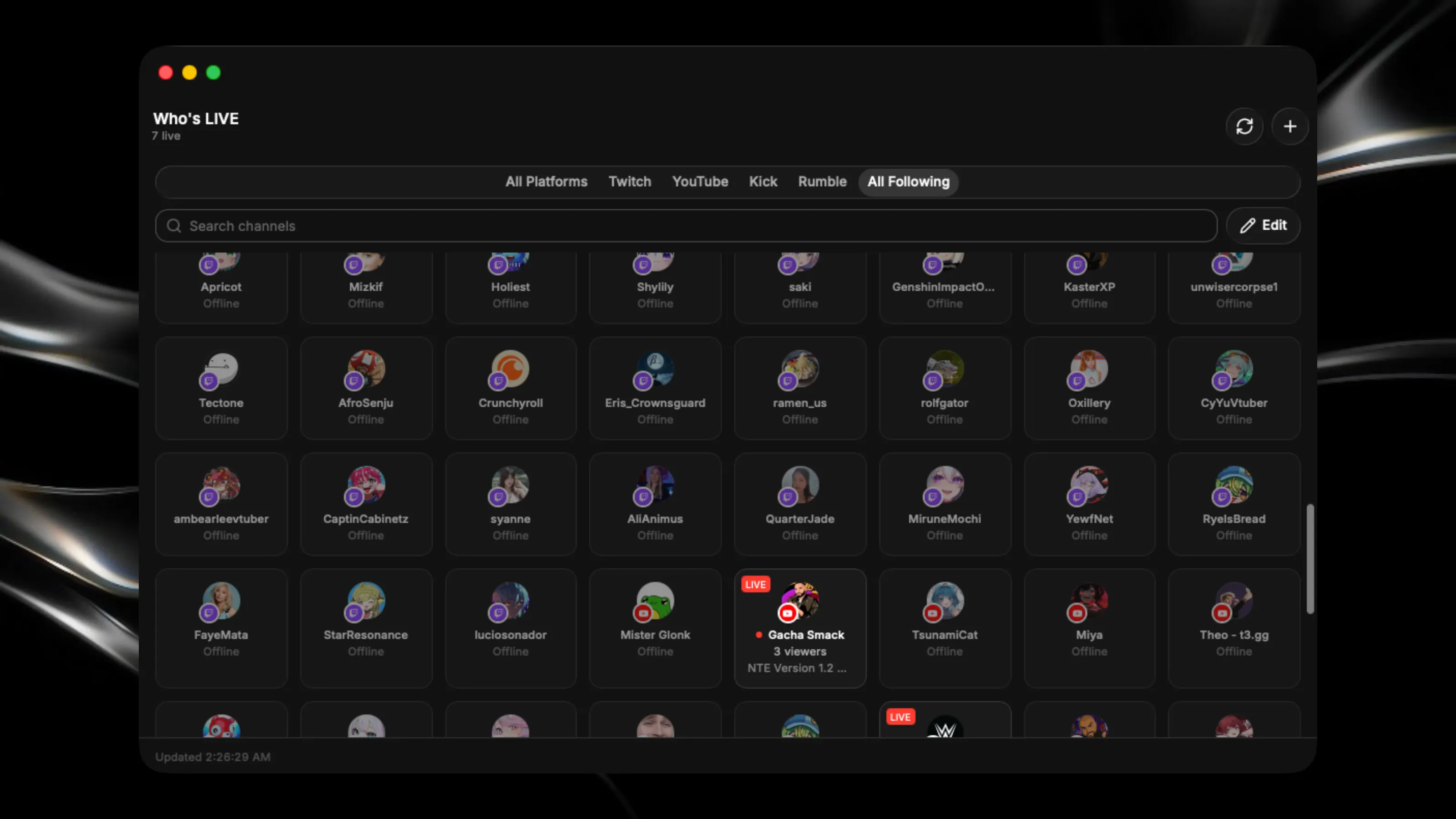The height and width of the screenshot is (819, 1456).
Task: Click the plus add channel icon
Action: 1290,126
